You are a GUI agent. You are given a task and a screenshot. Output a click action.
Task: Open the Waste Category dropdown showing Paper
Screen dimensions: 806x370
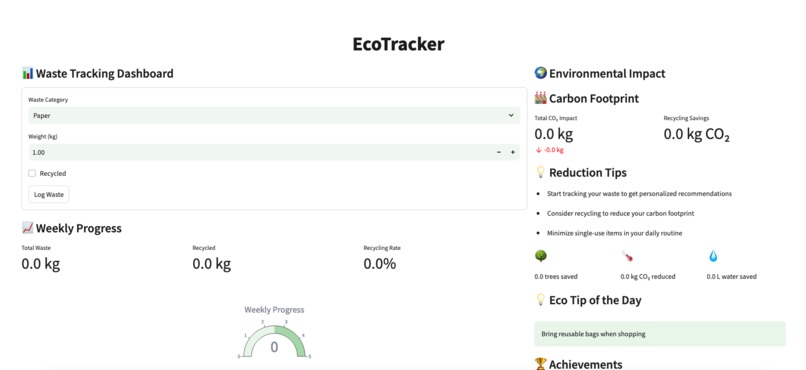coord(274,116)
